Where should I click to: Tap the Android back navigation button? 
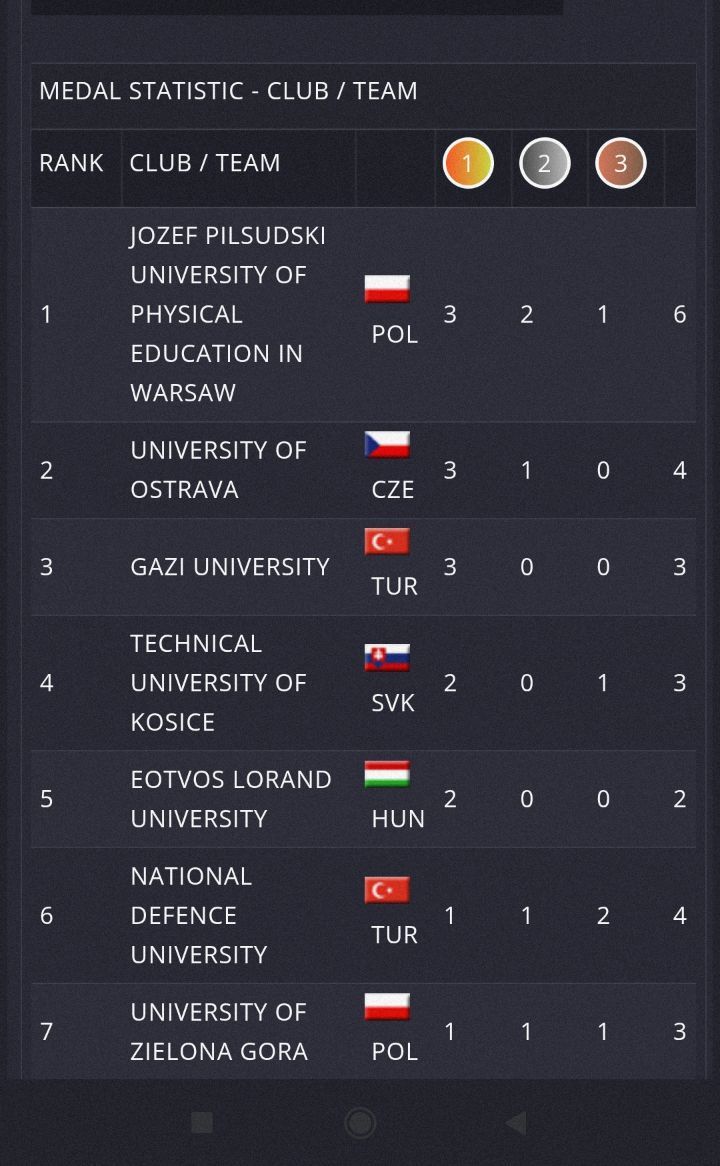coord(516,1123)
